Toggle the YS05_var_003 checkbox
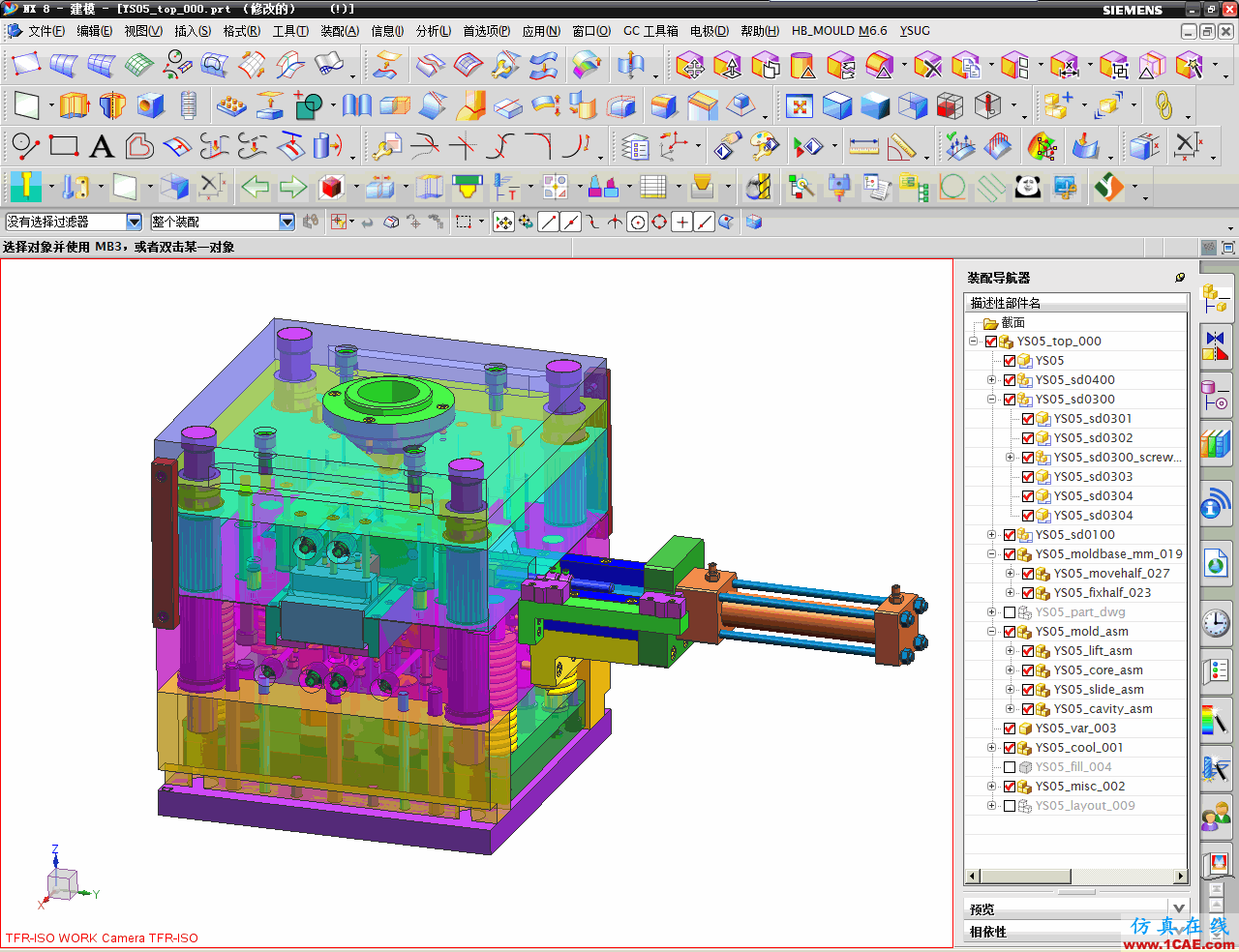This screenshot has width=1239, height=952. [1010, 729]
